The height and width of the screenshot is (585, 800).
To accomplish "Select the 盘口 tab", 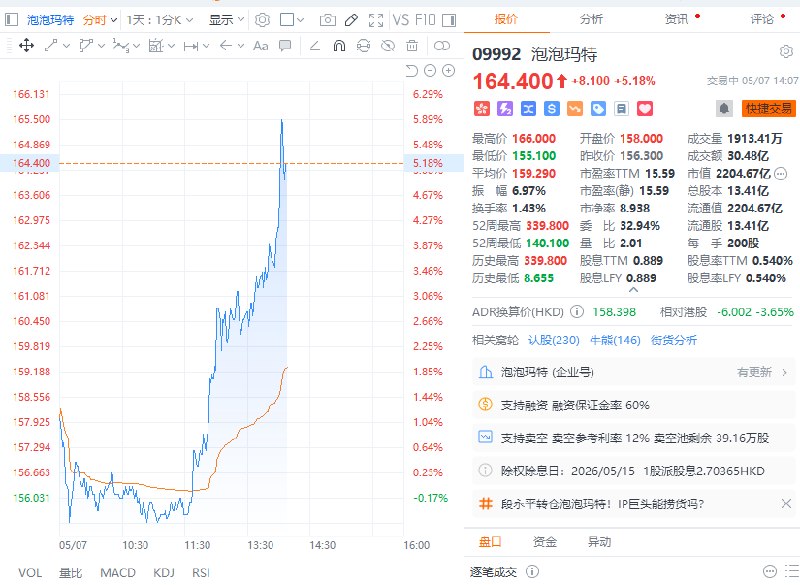I will click(490, 542).
